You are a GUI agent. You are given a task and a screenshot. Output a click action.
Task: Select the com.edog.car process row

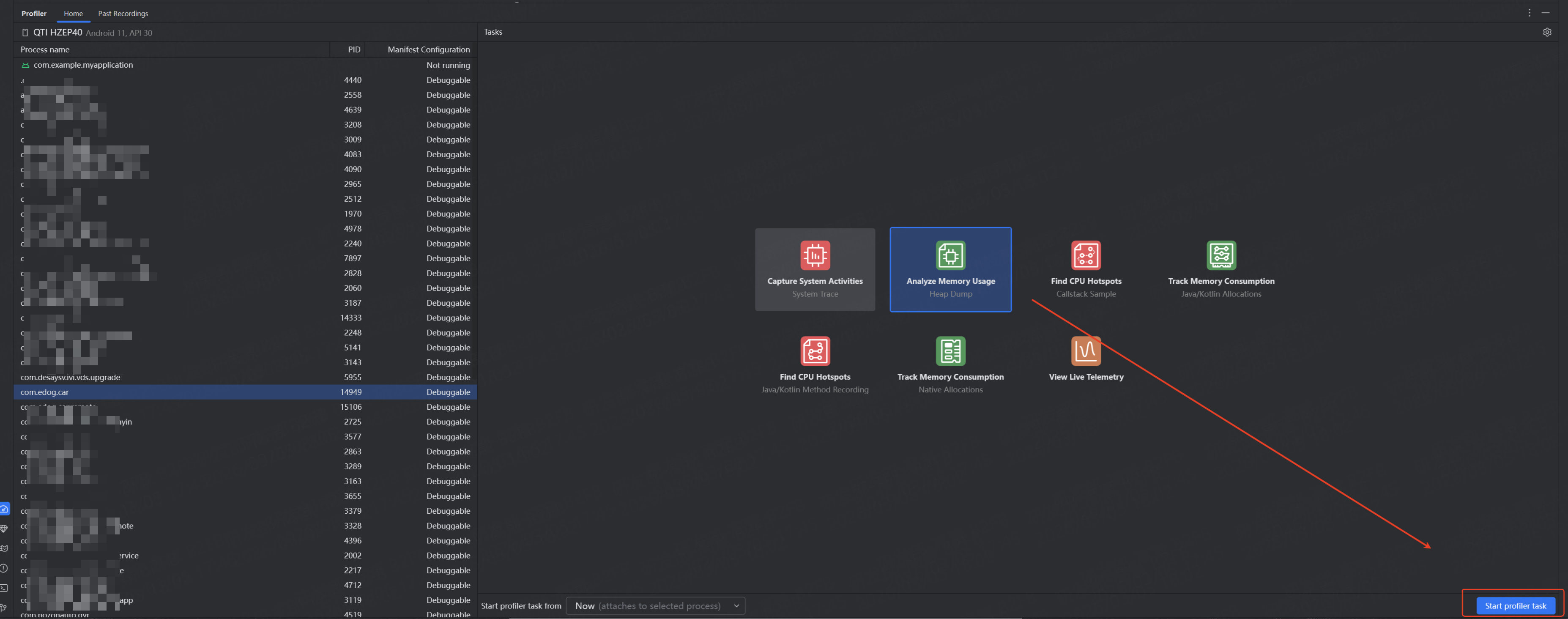(245, 392)
